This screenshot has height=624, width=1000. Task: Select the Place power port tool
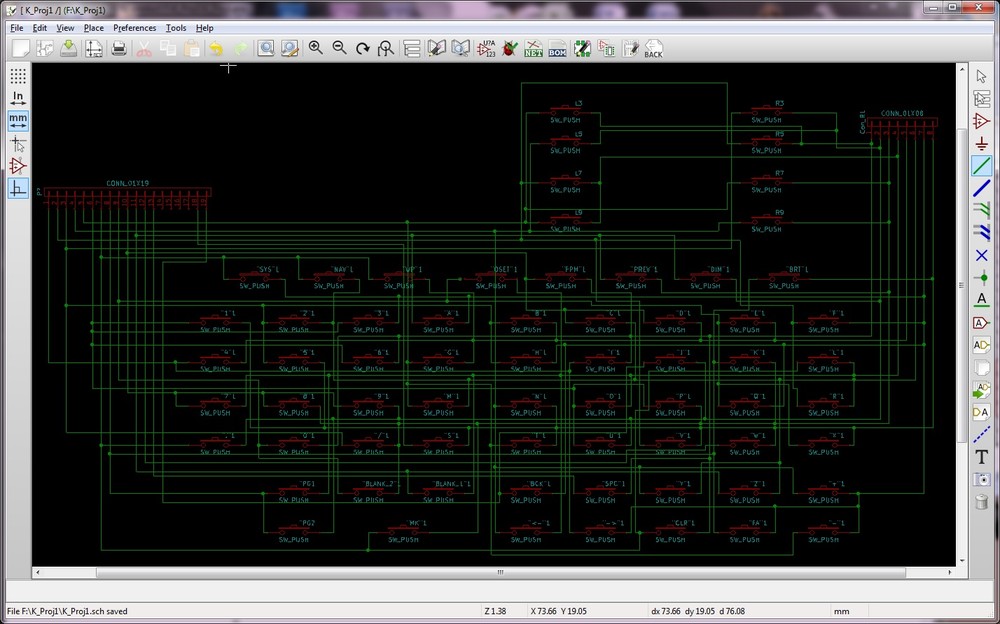tap(981, 144)
